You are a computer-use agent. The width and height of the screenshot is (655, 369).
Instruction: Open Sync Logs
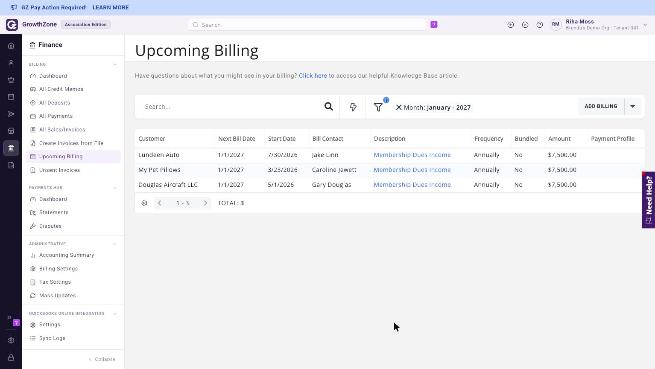tap(52, 338)
